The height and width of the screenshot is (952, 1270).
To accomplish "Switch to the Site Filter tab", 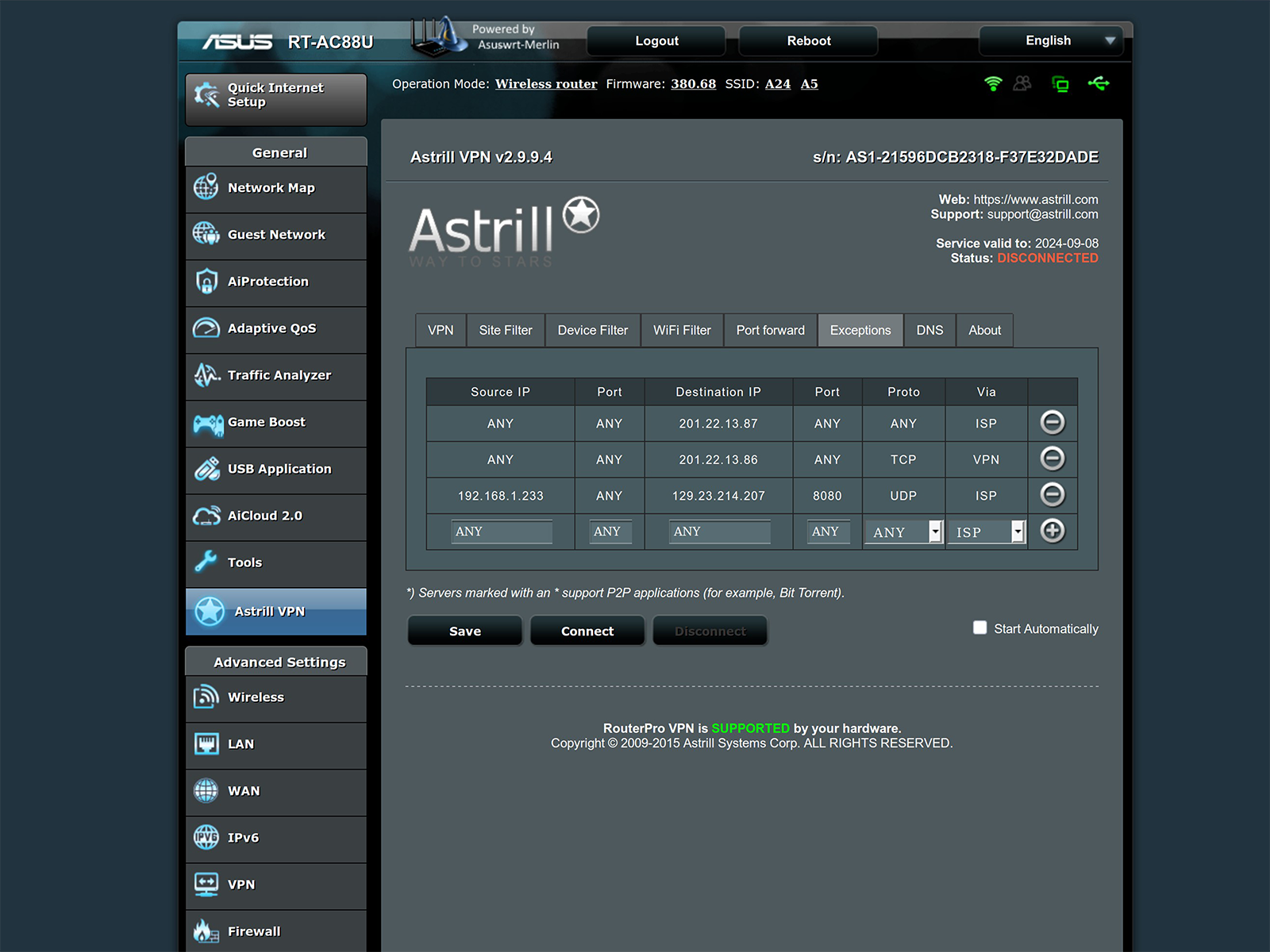I will [x=506, y=330].
